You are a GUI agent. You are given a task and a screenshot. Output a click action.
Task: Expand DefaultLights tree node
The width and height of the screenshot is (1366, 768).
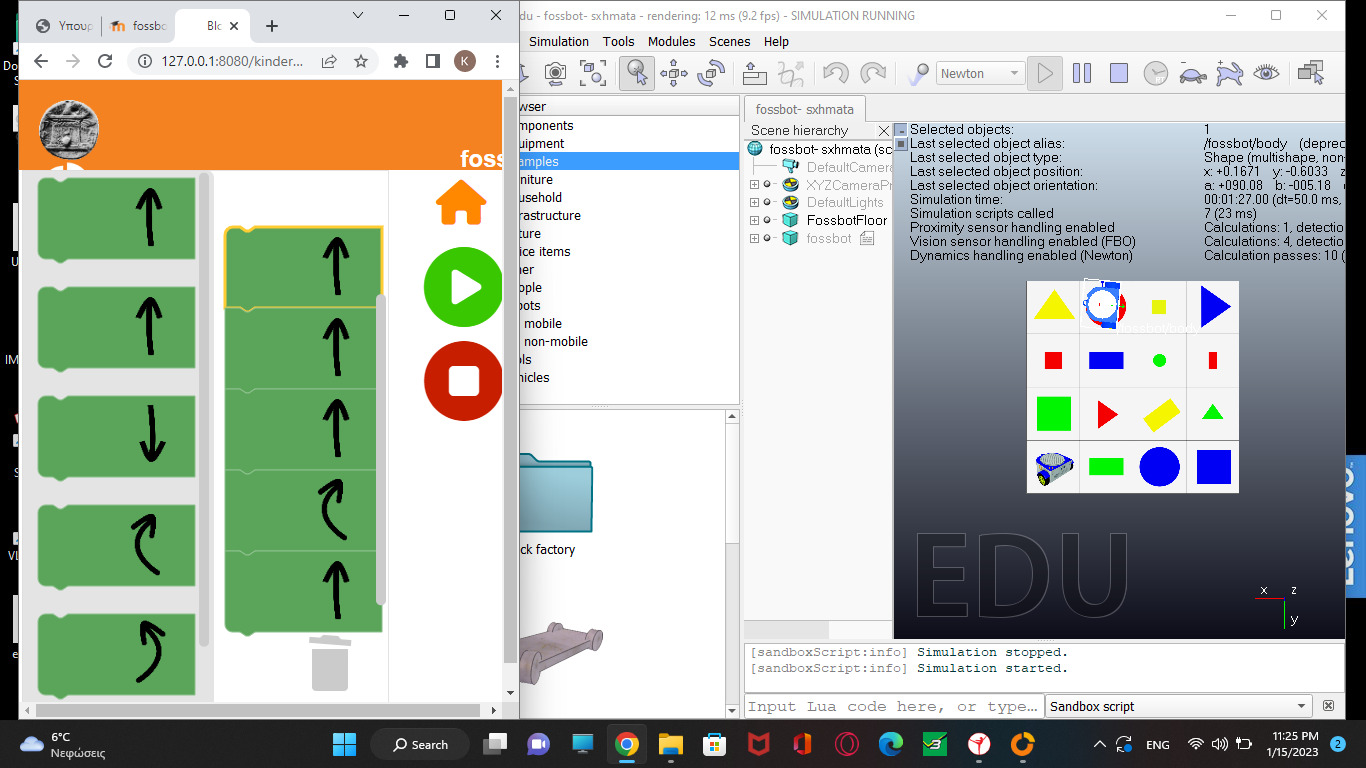754,202
